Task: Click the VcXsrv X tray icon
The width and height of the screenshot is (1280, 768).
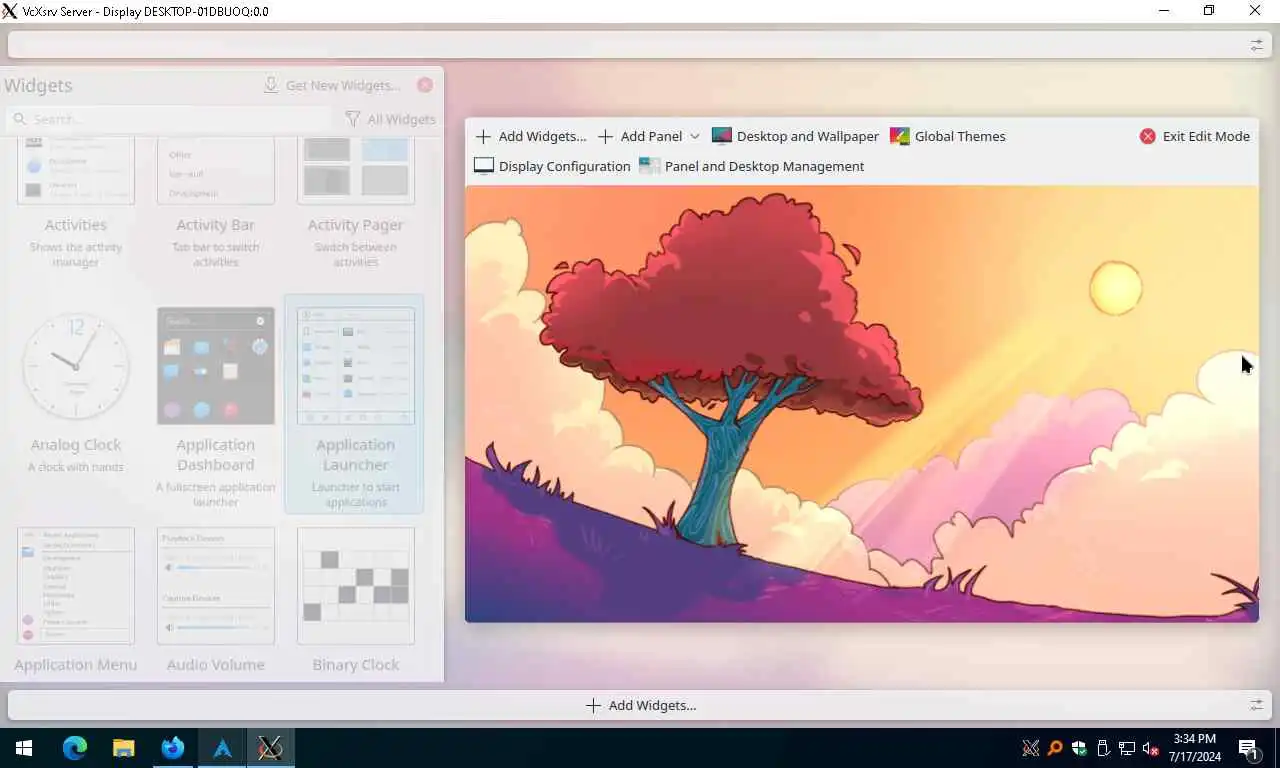Action: pos(1031,748)
